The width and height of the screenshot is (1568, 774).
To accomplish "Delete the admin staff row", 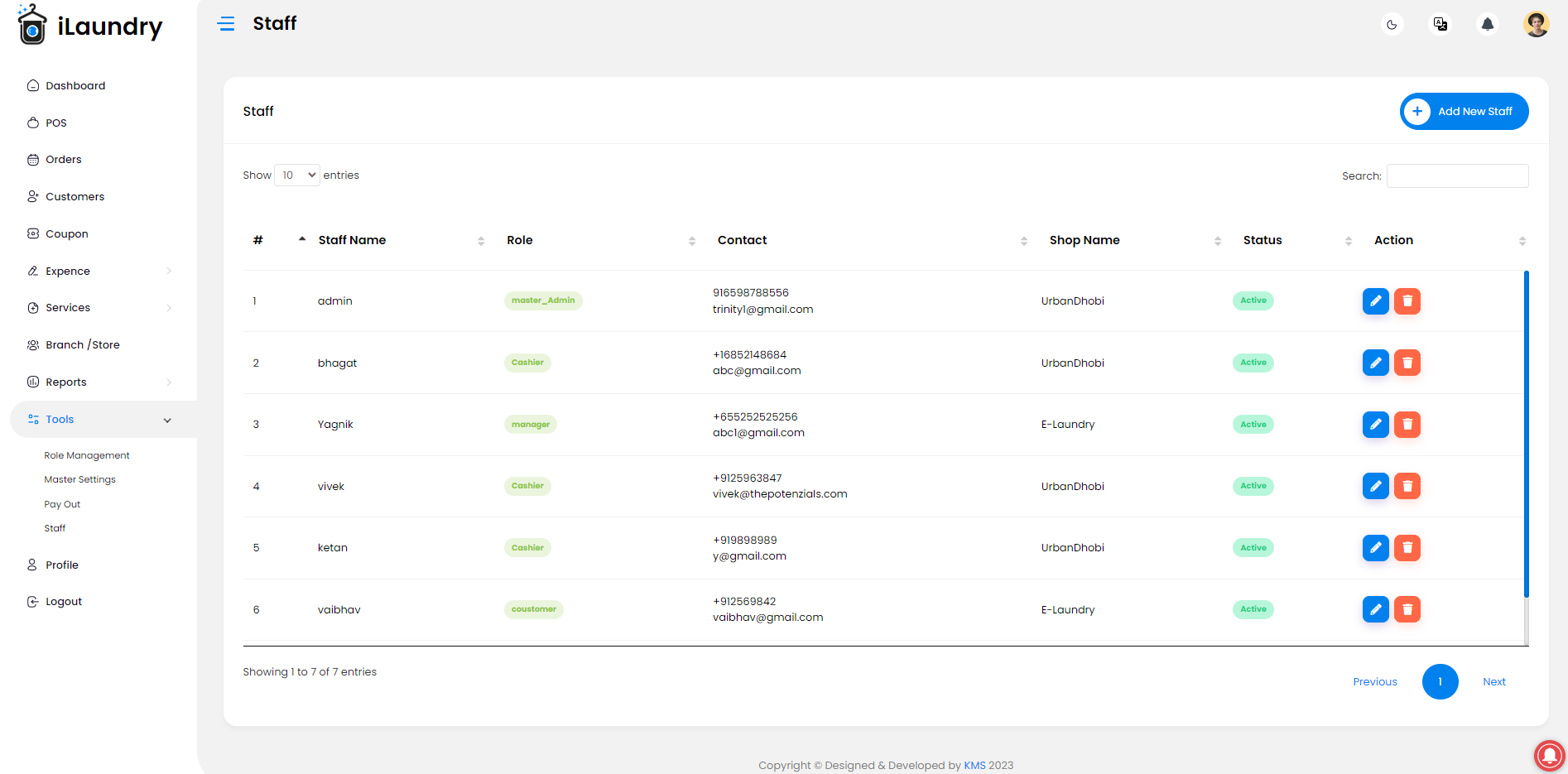I will click(1407, 301).
